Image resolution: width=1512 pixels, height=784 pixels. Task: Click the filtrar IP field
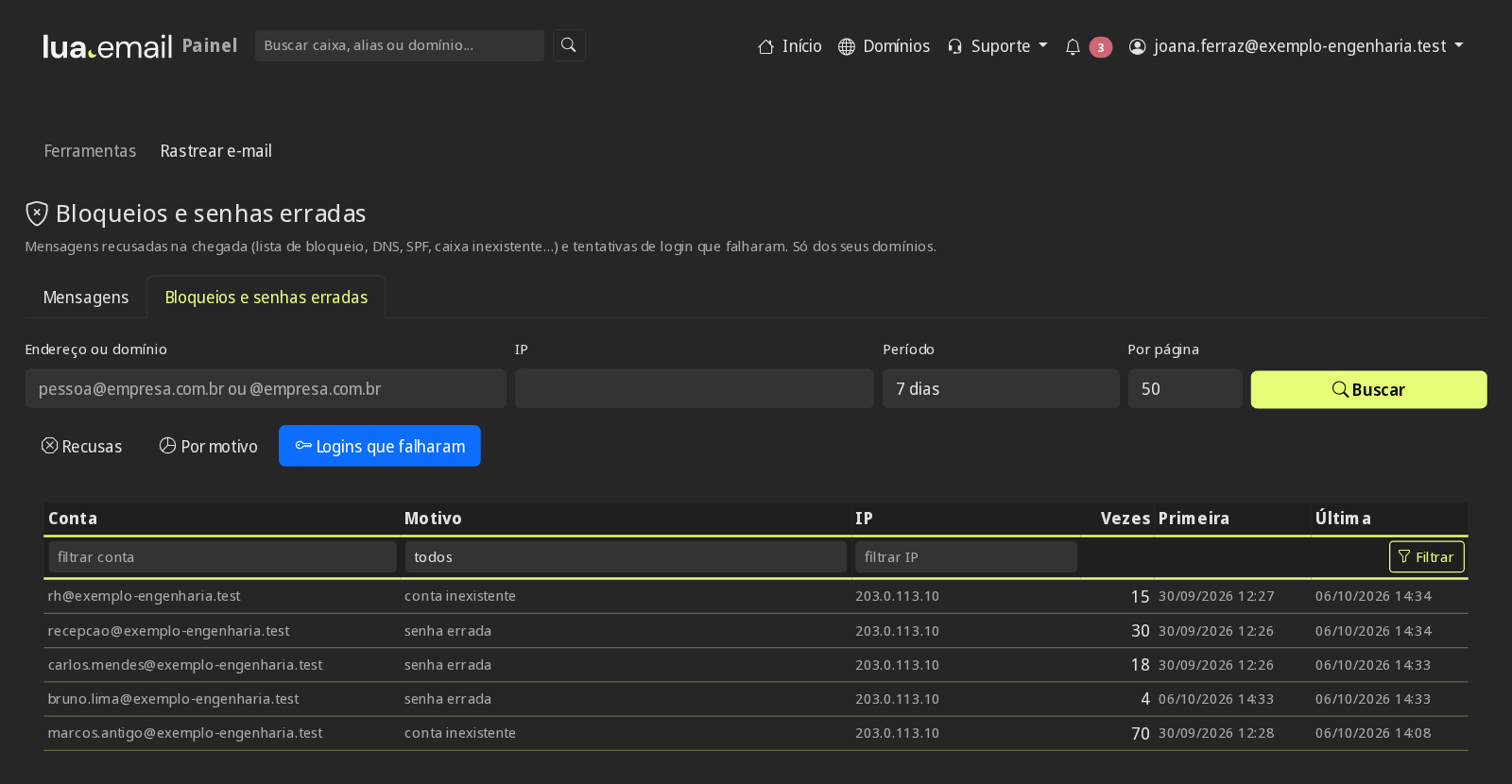pos(966,557)
